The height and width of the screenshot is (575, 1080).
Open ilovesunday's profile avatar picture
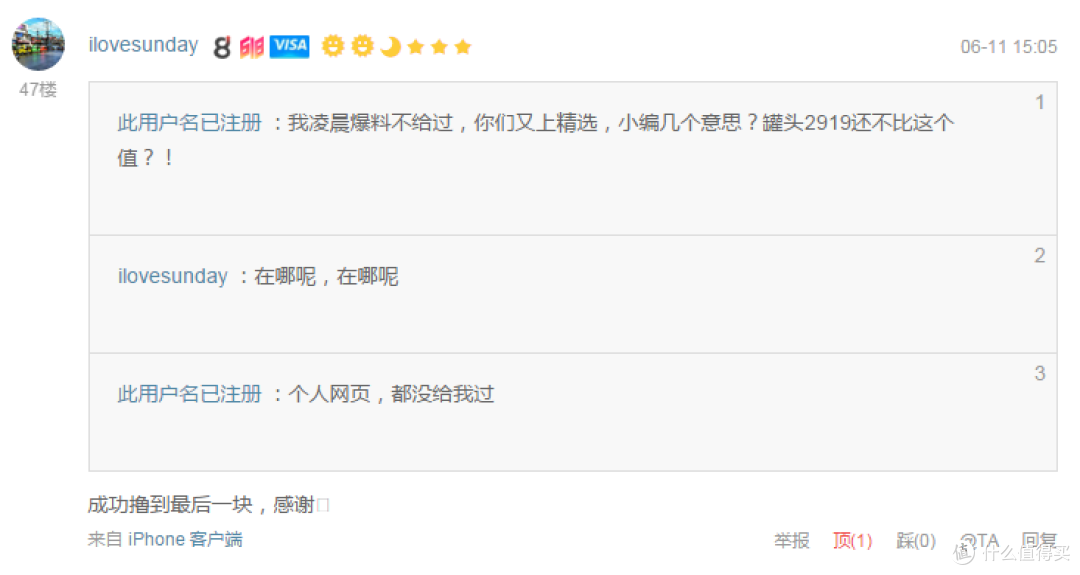click(x=39, y=45)
